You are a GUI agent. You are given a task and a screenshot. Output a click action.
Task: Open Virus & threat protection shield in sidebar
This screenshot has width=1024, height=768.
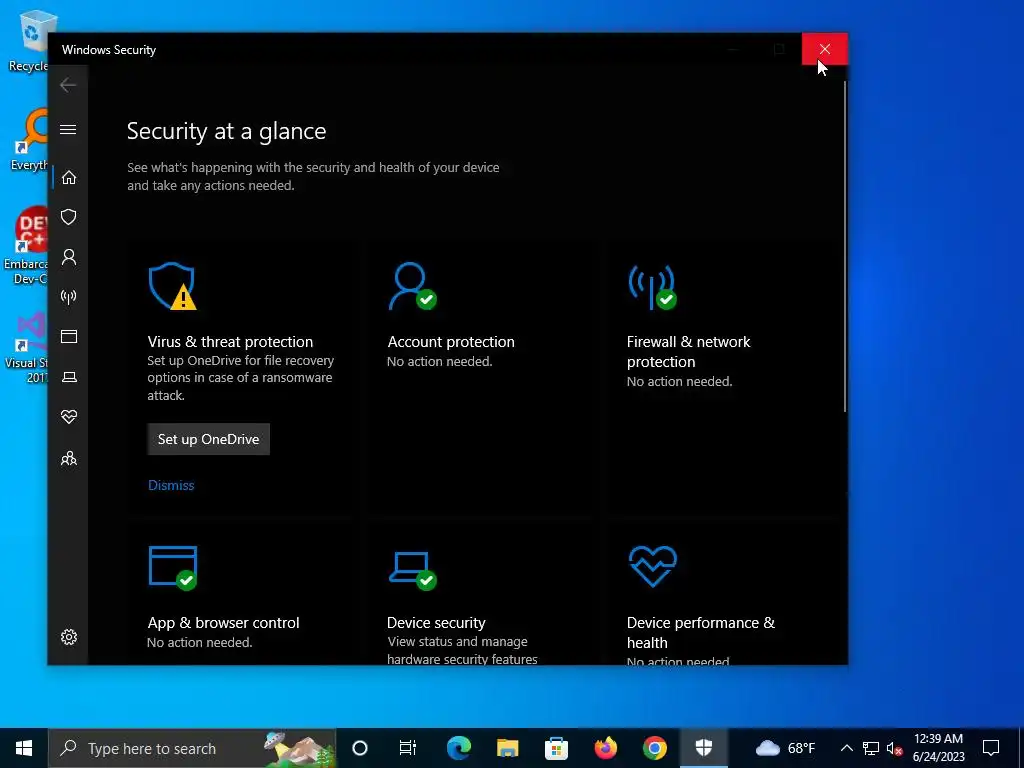pos(69,217)
